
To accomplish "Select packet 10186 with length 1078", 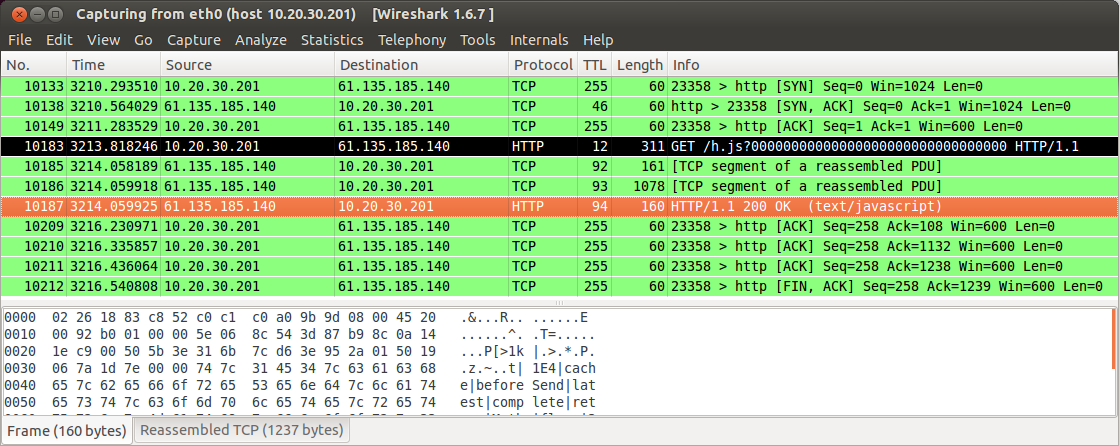I will (x=560, y=186).
